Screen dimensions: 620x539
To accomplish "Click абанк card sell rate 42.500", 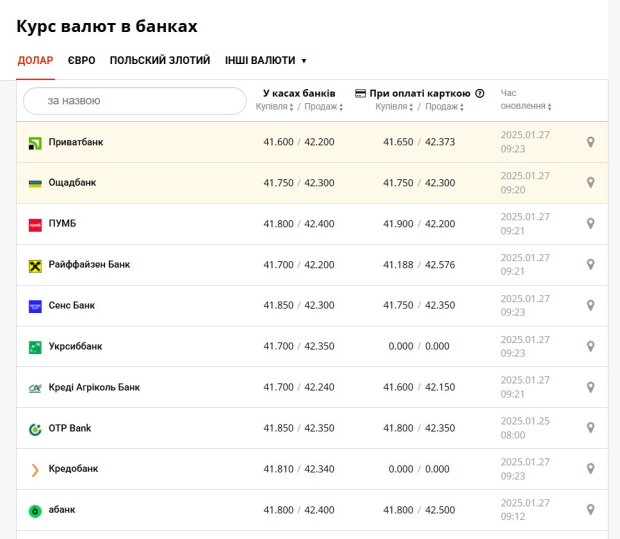I will pyautogui.click(x=440, y=510).
